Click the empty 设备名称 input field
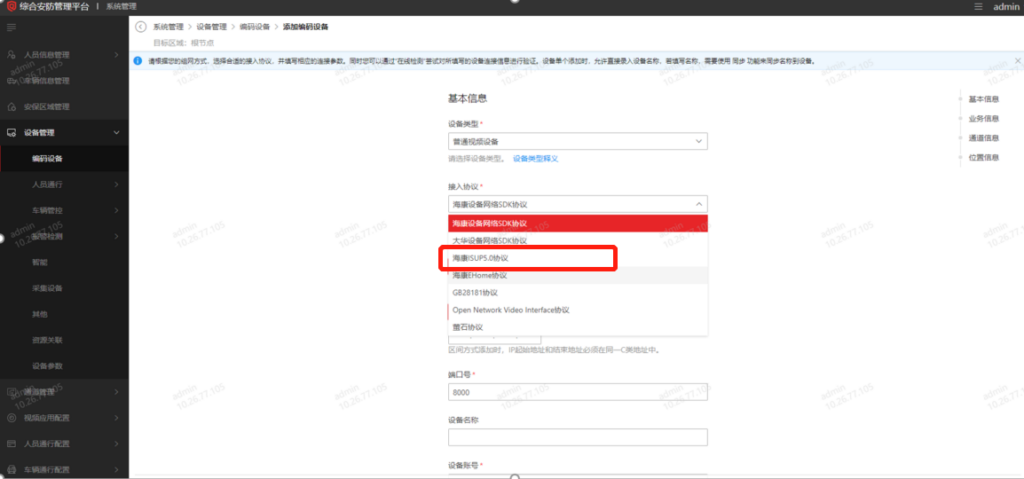This screenshot has height=479, width=1024. click(x=578, y=437)
